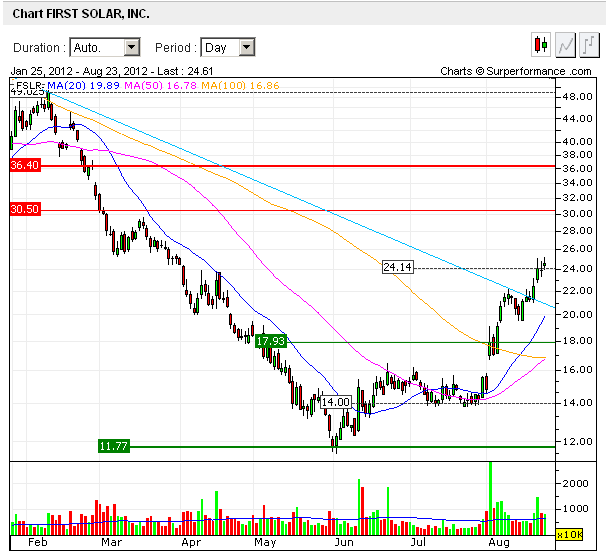This screenshot has height=558, width=606.
Task: Click the green 17.93 support level label
Action: (x=271, y=341)
